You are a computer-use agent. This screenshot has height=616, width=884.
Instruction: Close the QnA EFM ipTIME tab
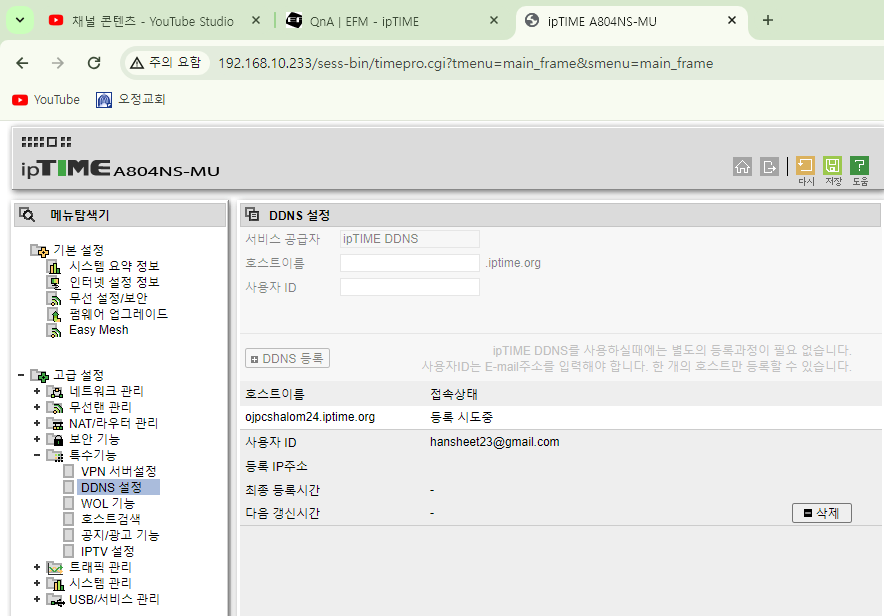(494, 20)
